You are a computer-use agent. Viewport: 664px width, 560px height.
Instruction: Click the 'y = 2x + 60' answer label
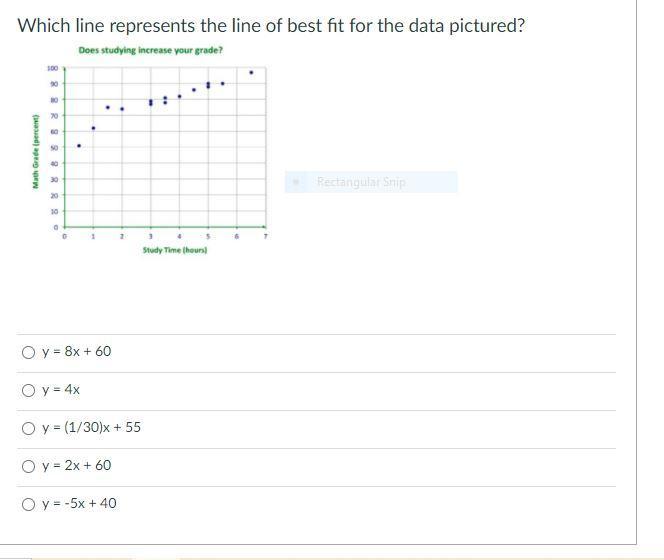tap(77, 466)
